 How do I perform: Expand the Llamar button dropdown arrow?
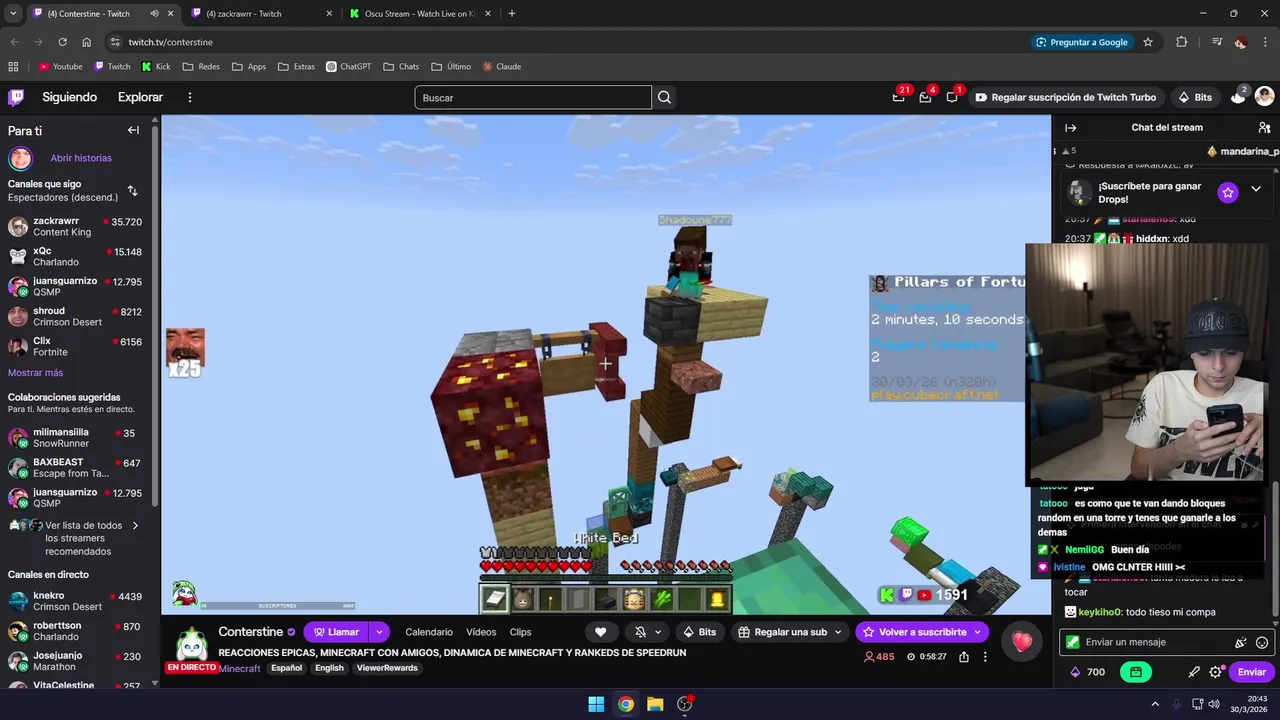point(379,632)
